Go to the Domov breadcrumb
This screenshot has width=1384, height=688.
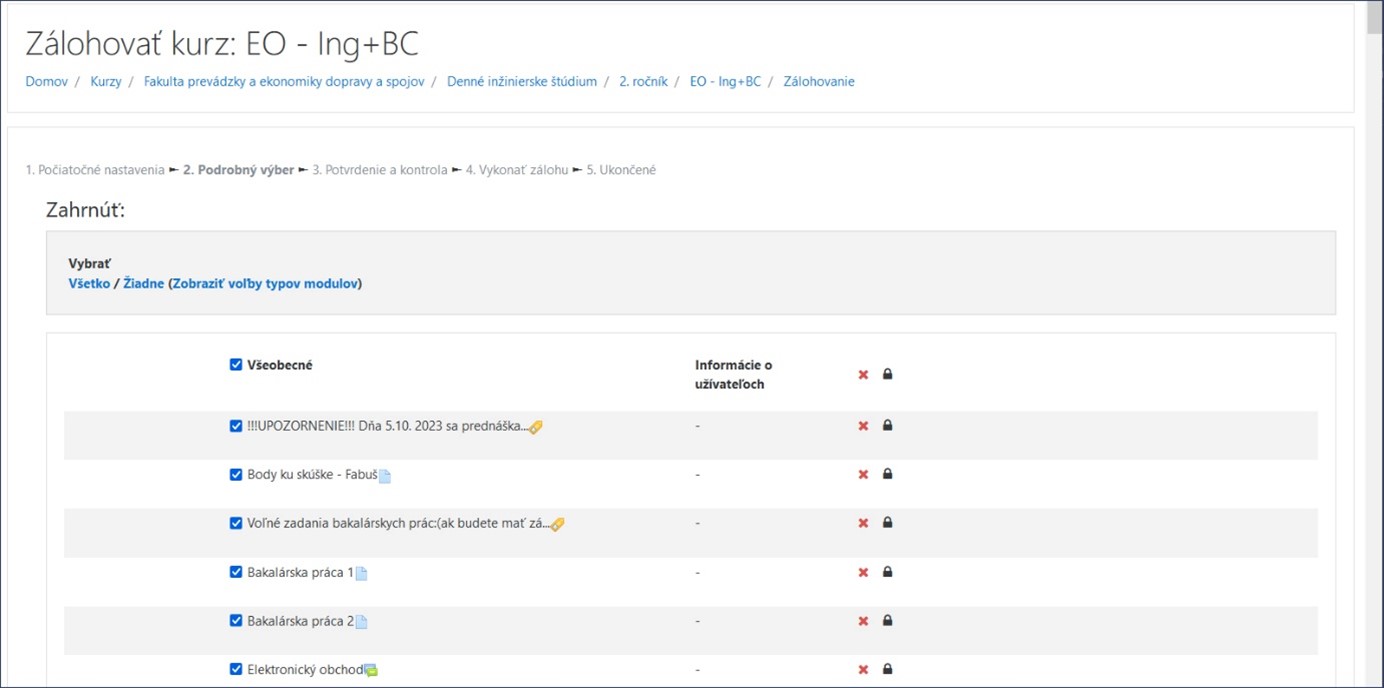click(x=47, y=82)
